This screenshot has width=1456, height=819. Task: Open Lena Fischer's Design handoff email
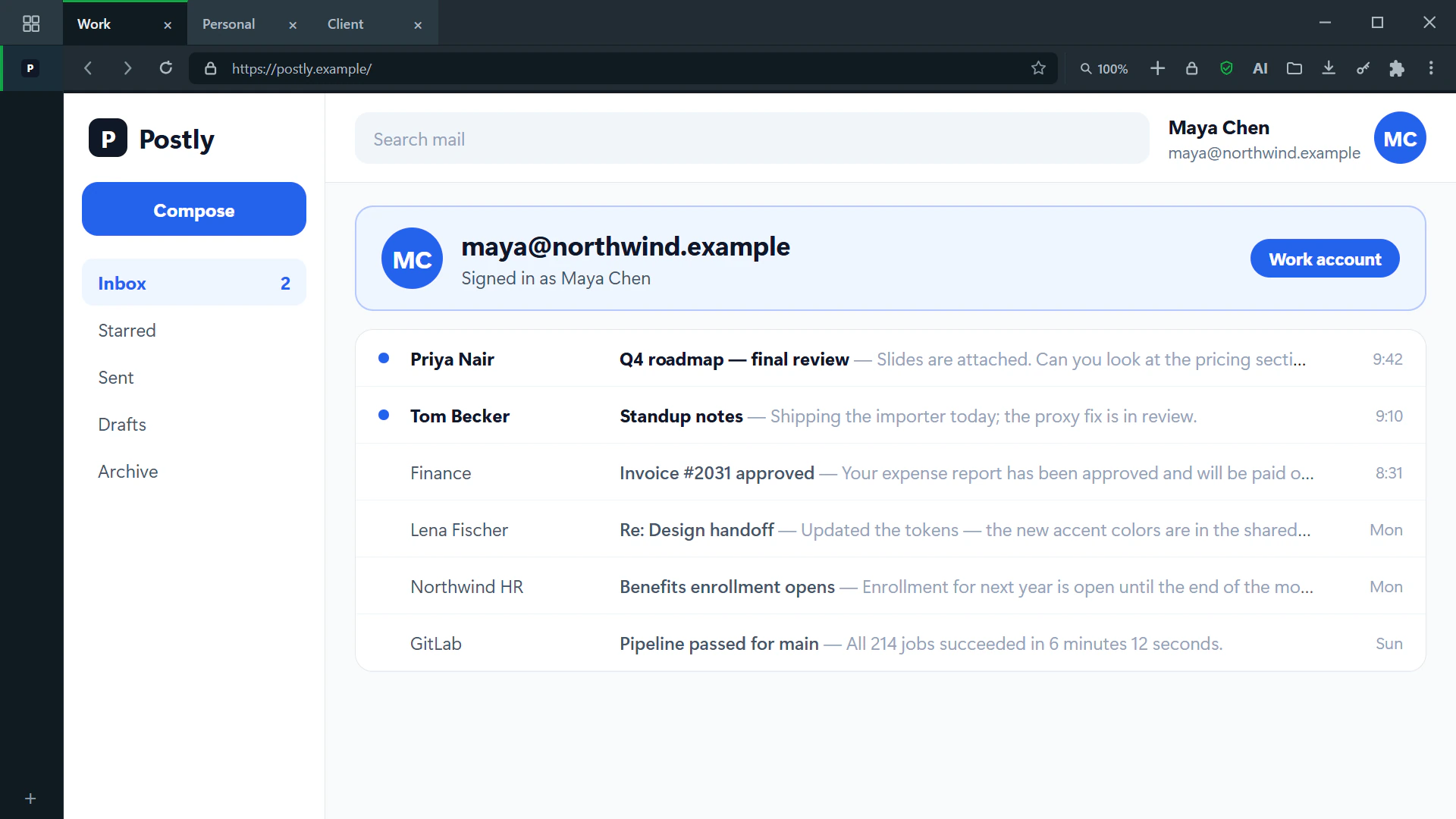click(x=890, y=529)
